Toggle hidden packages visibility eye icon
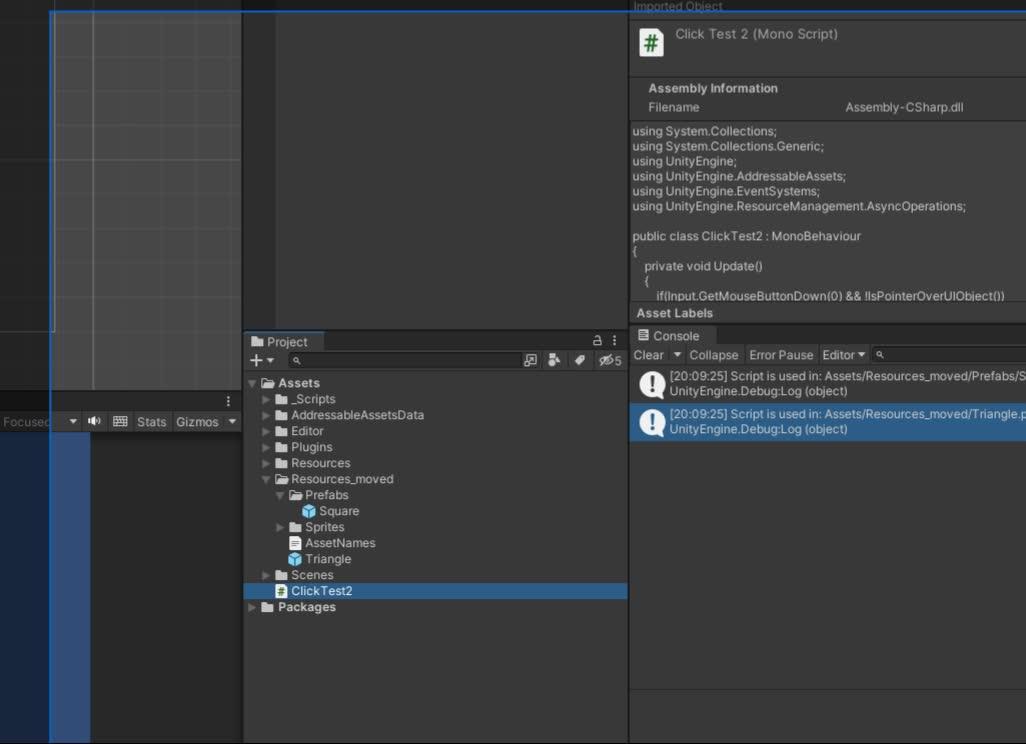Image resolution: width=1026 pixels, height=744 pixels. coord(605,360)
